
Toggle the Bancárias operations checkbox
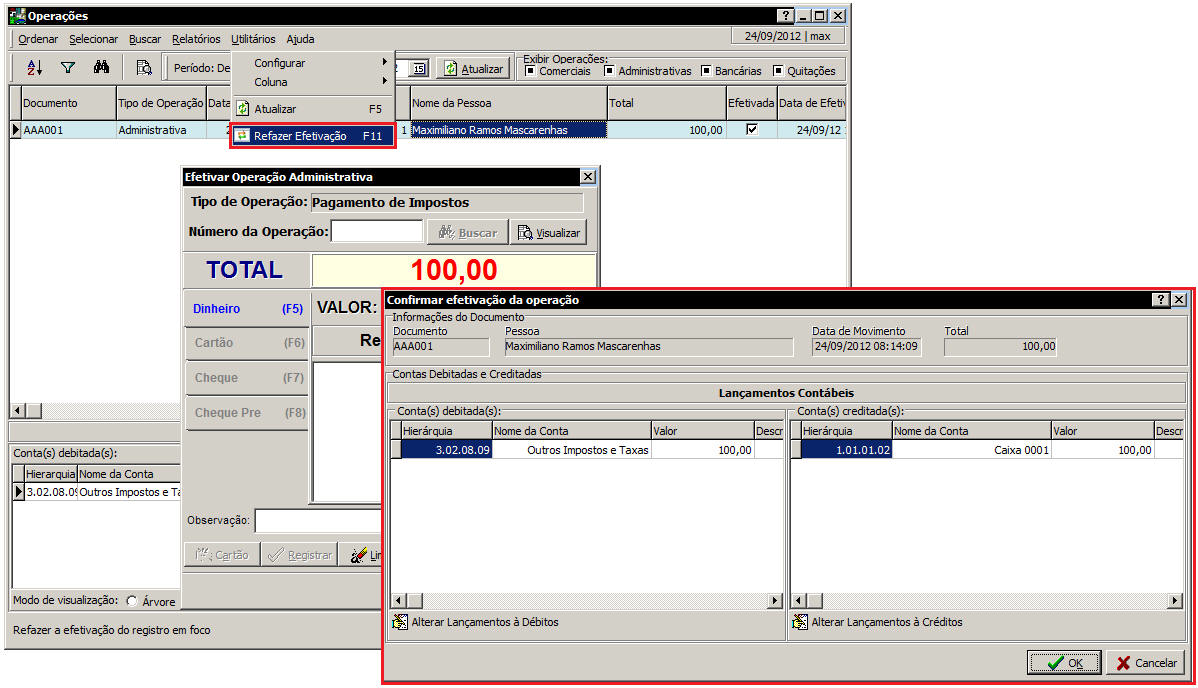click(x=706, y=71)
